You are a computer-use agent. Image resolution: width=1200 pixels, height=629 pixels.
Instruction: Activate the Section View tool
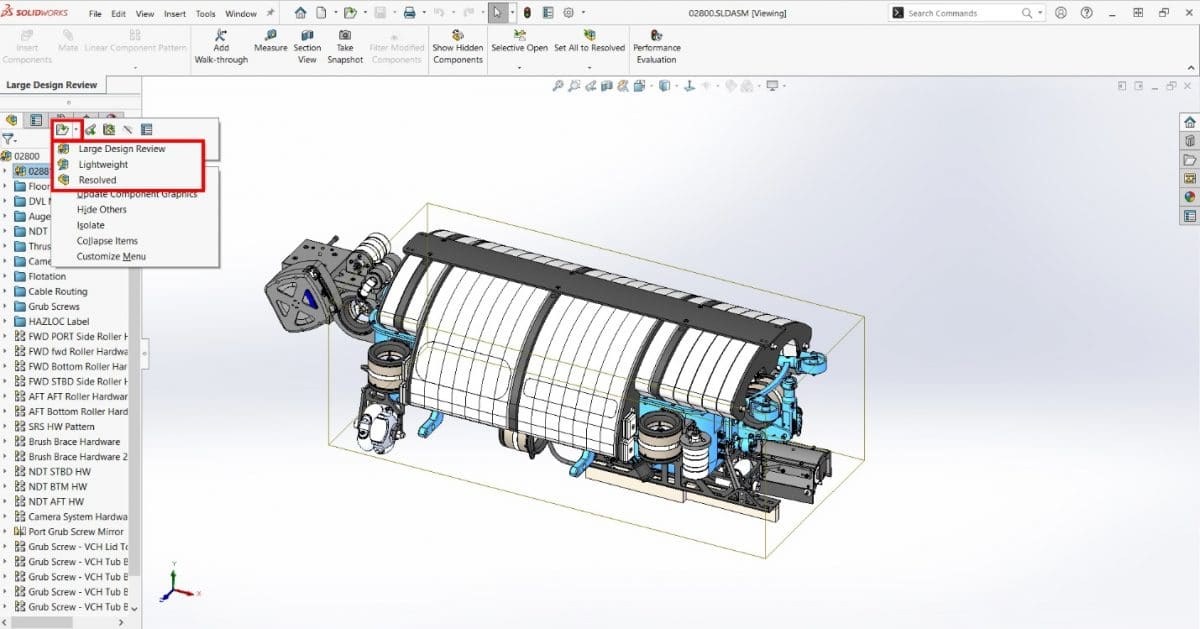click(x=307, y=35)
